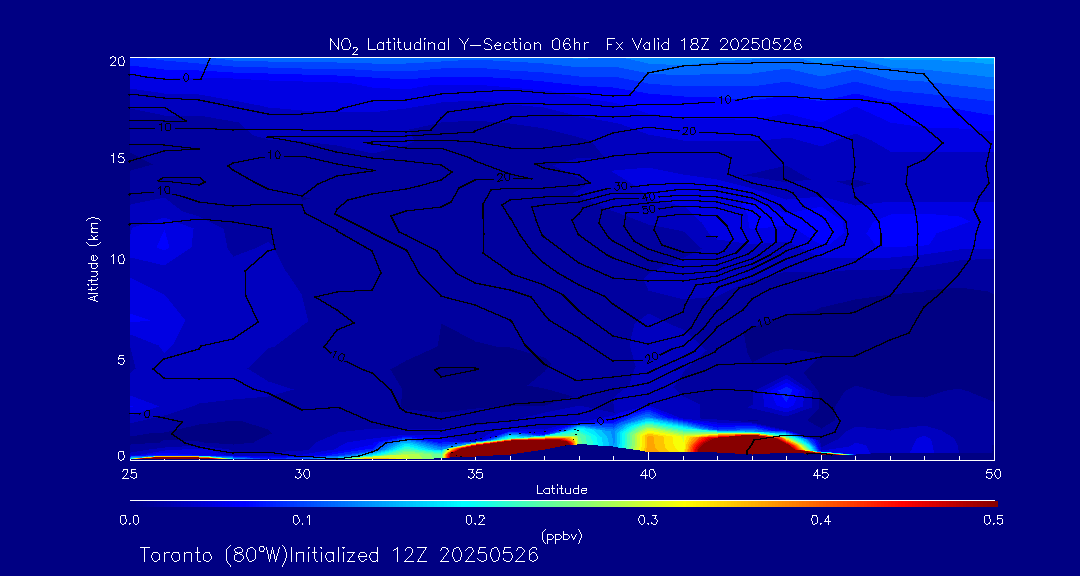
Task: Click latitude axis tick label '35'
Action: click(x=475, y=474)
